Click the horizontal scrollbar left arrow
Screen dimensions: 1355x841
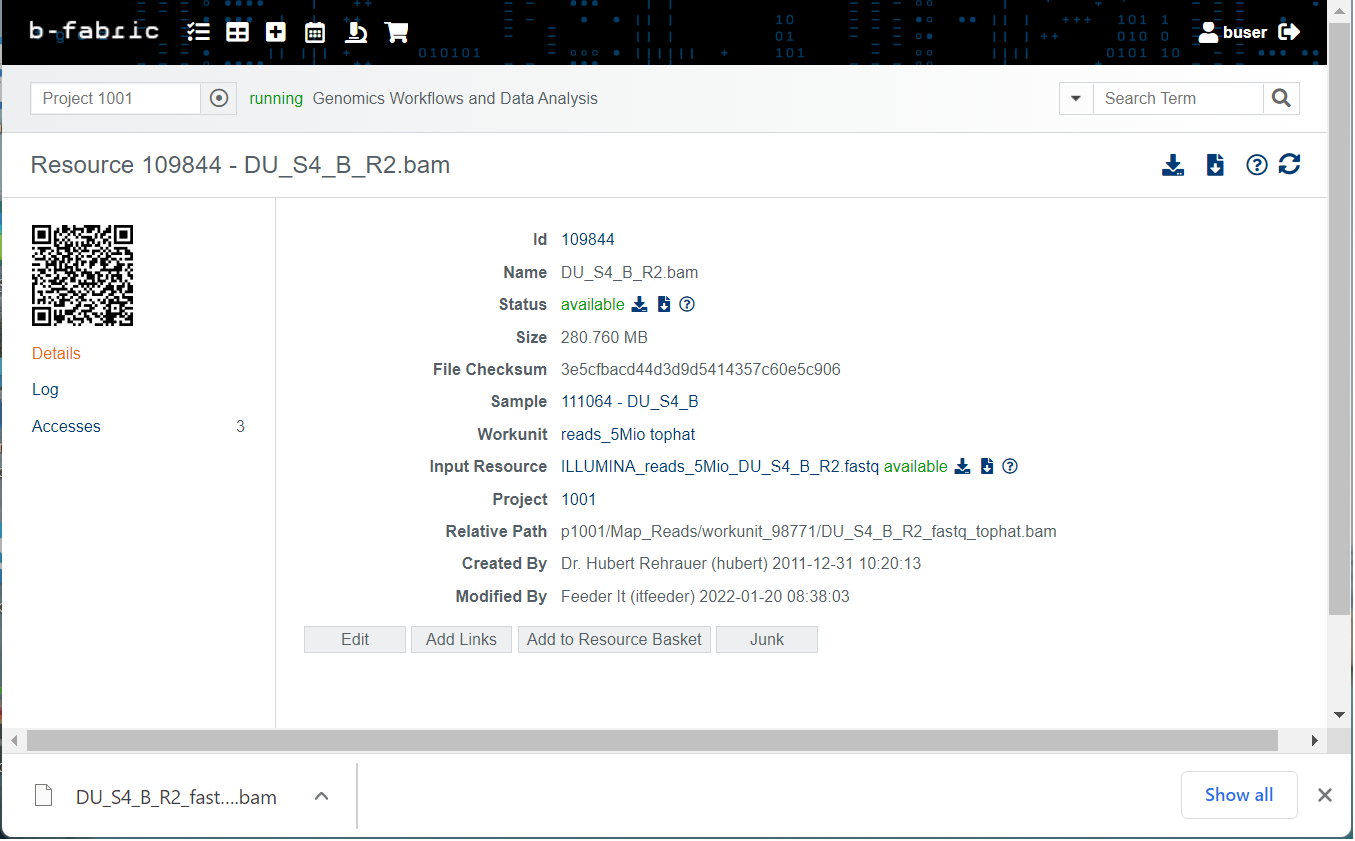pos(14,741)
